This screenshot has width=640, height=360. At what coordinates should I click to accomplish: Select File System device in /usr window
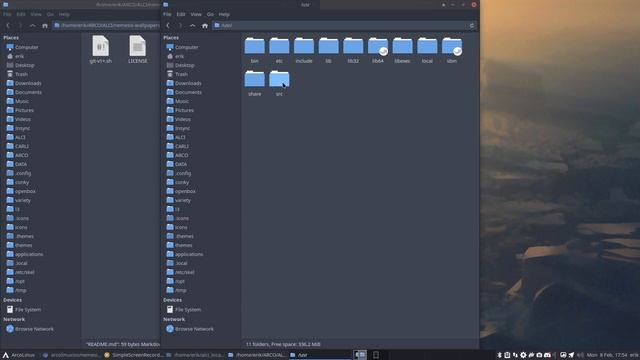184,310
